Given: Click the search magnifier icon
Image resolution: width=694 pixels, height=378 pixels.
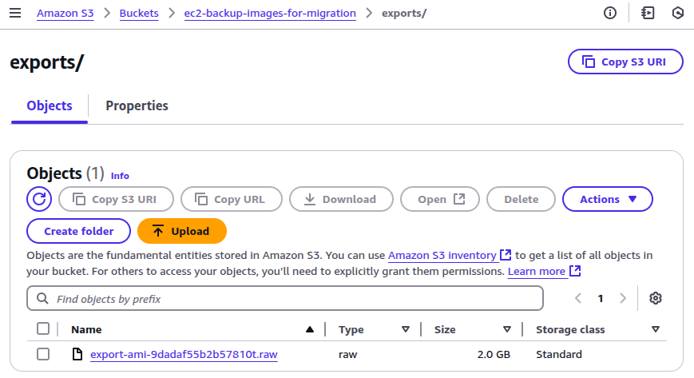Looking at the screenshot, I should (42, 298).
